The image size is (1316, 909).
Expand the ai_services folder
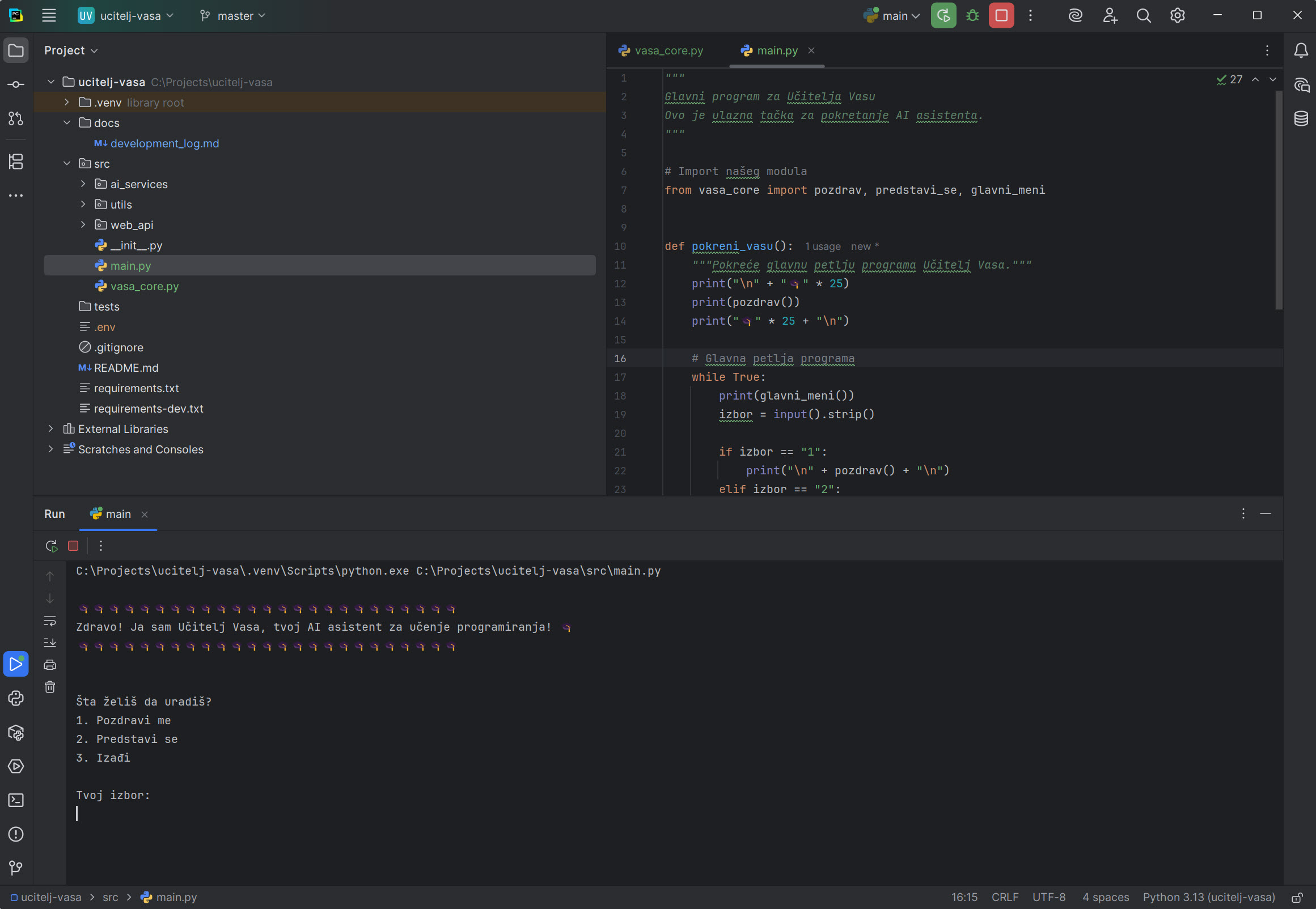click(x=83, y=184)
